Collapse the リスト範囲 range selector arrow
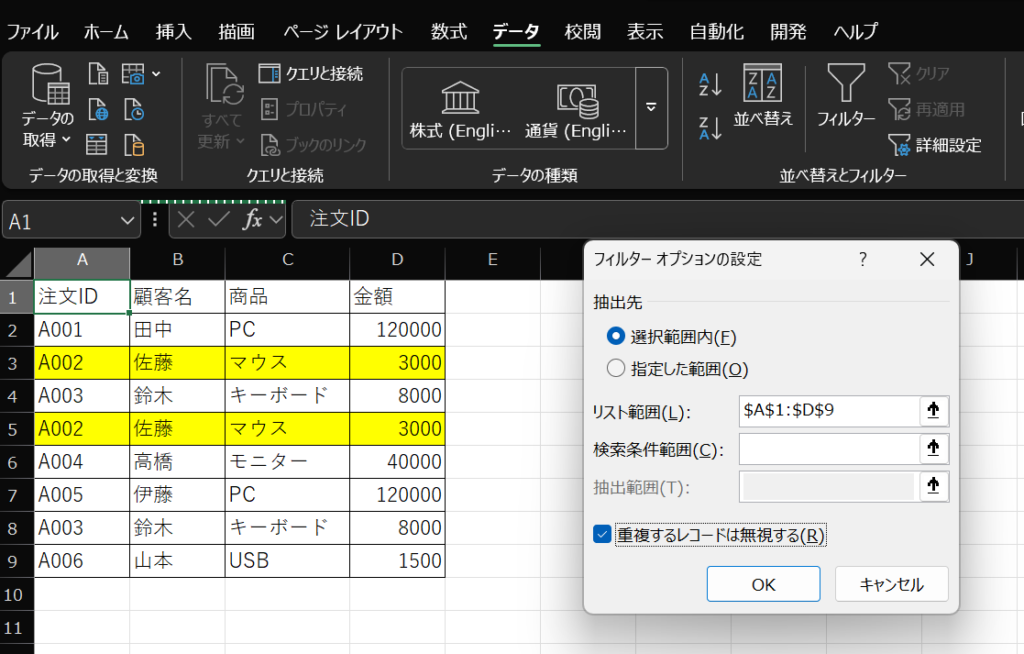1024x654 pixels. coord(934,411)
